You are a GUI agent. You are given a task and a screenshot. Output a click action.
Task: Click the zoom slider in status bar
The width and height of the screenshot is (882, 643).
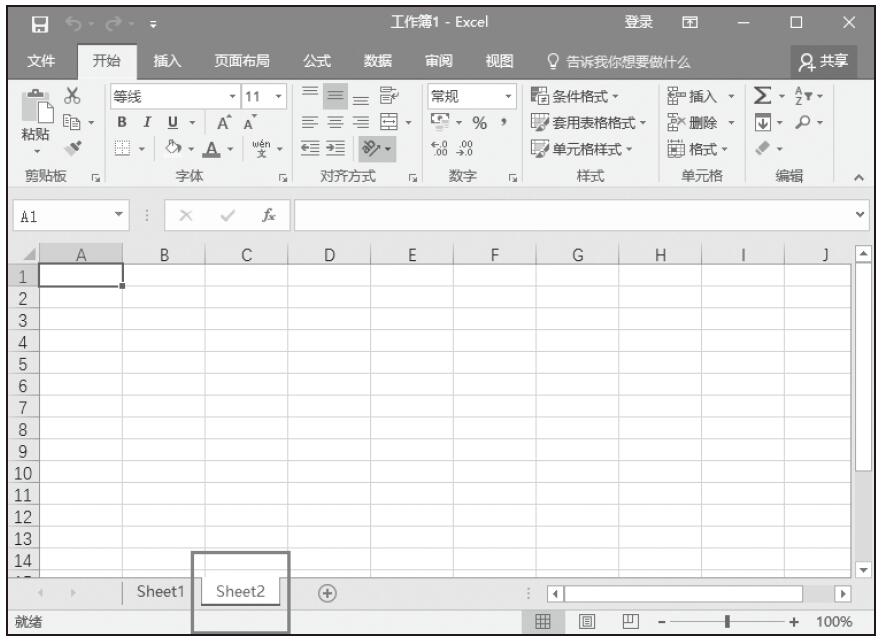pos(728,622)
